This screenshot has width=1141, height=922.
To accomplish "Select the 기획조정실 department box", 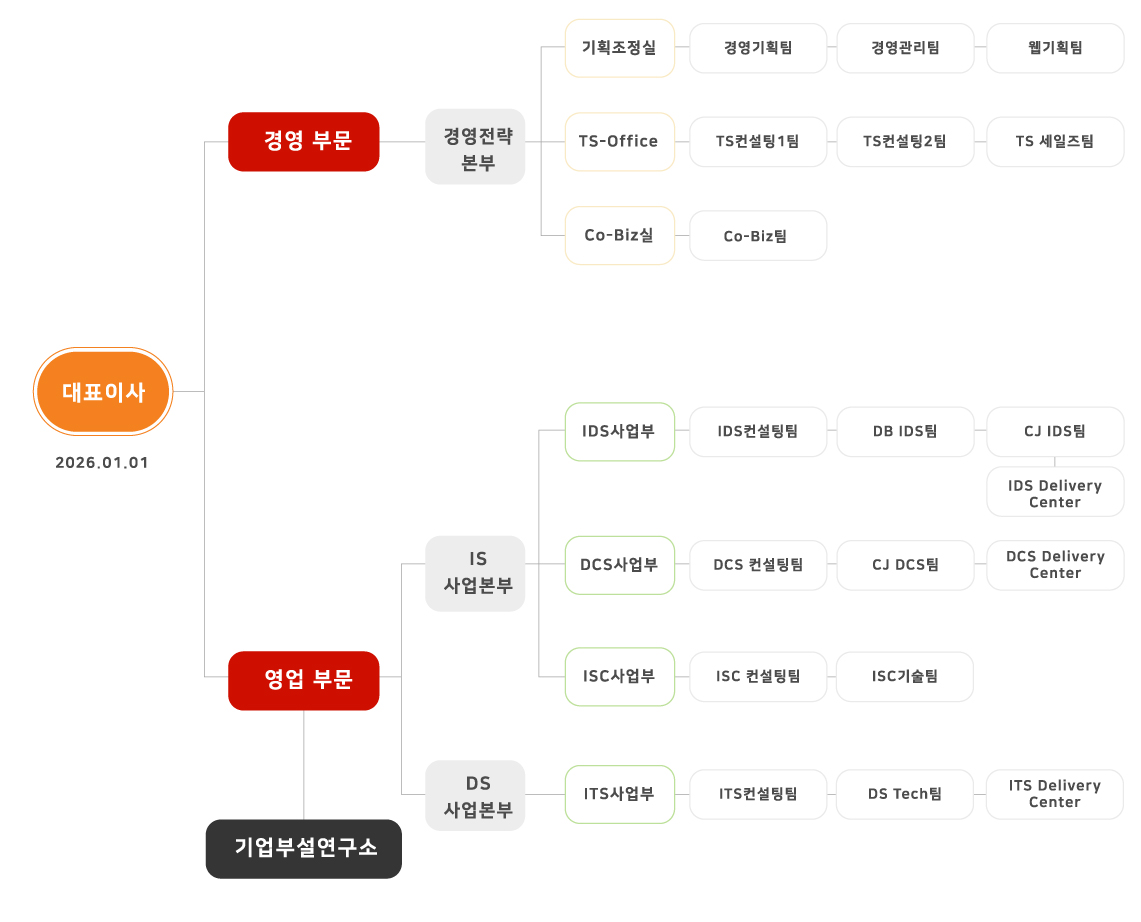I will (620, 48).
